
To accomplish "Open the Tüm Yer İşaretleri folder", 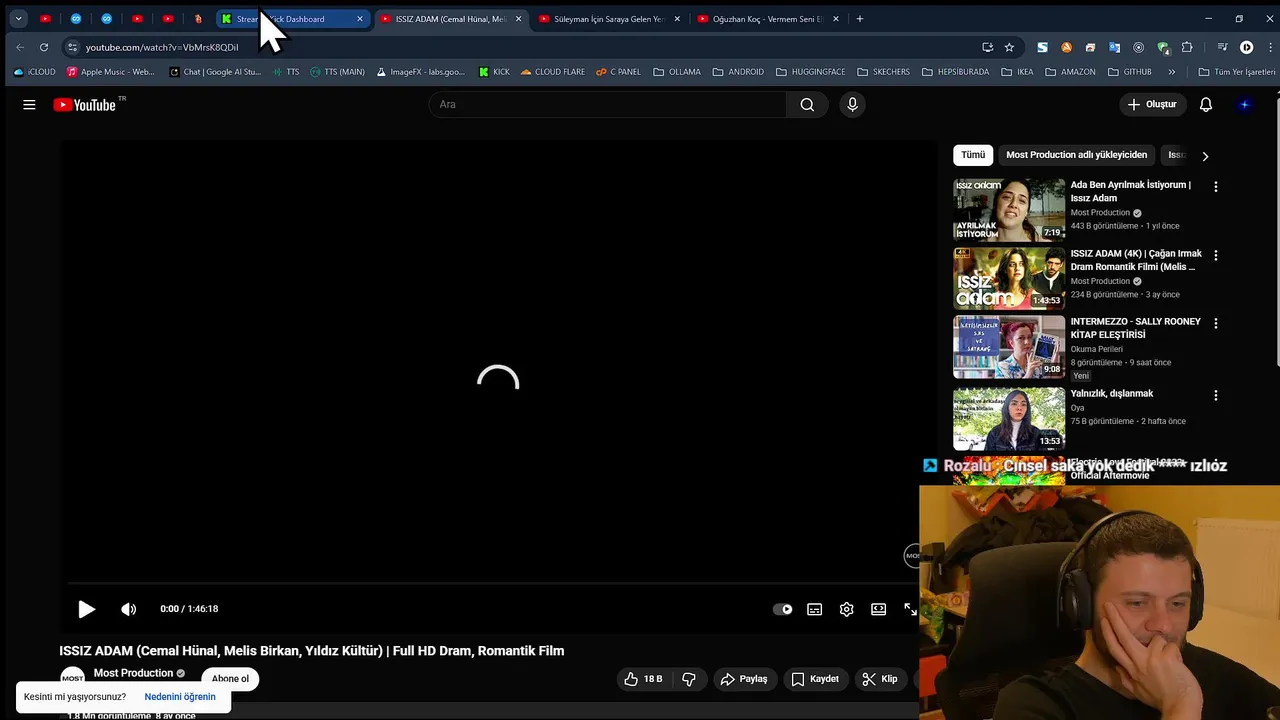I will click(x=1236, y=72).
